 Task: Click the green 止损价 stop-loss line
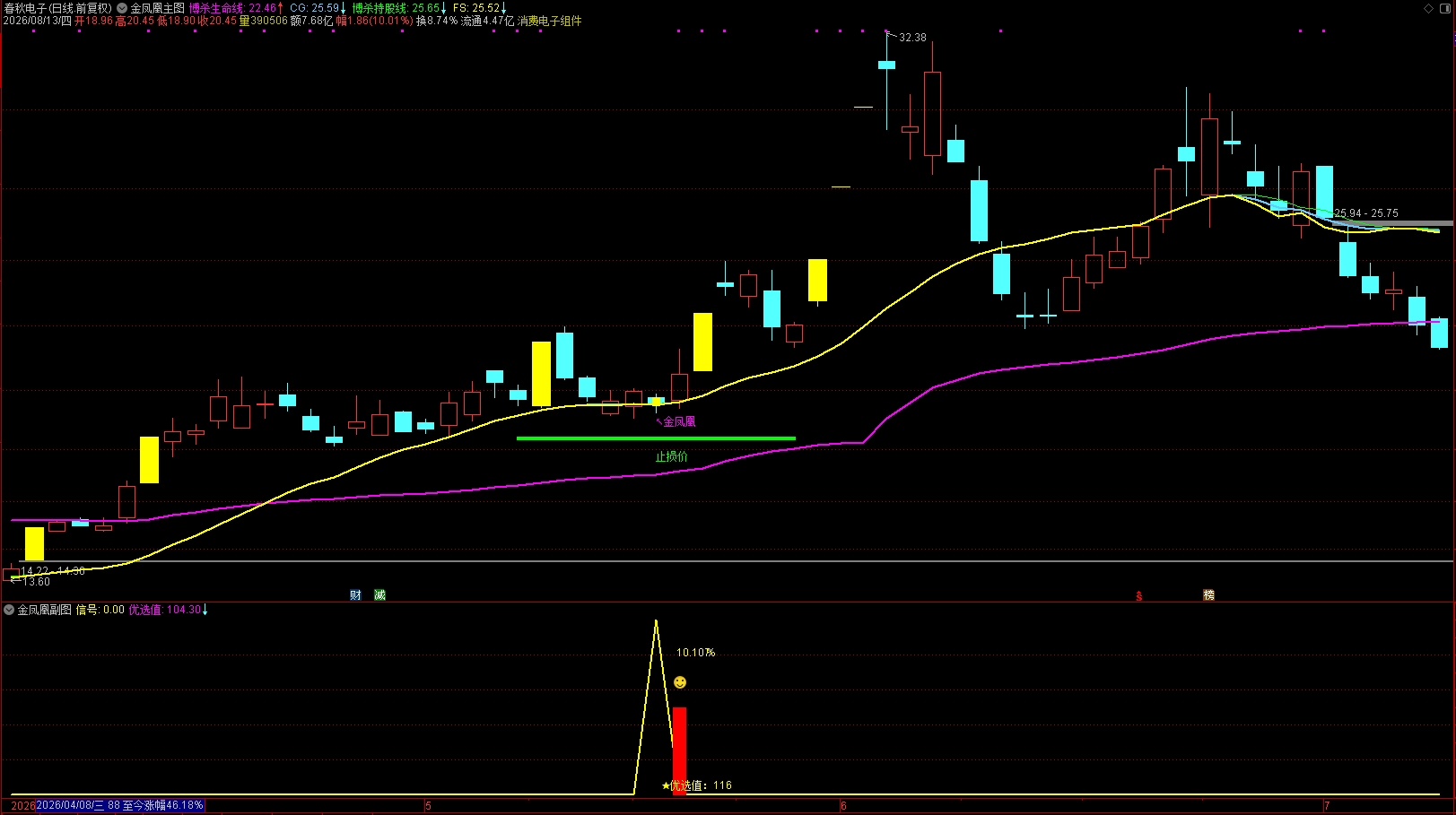coord(656,438)
